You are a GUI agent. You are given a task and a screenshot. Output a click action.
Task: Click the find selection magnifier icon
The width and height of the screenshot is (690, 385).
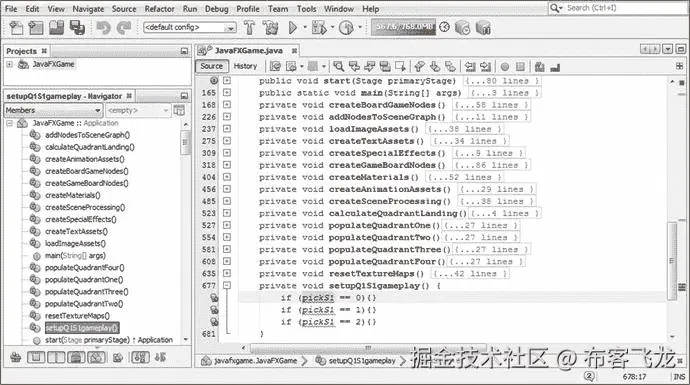[338, 66]
